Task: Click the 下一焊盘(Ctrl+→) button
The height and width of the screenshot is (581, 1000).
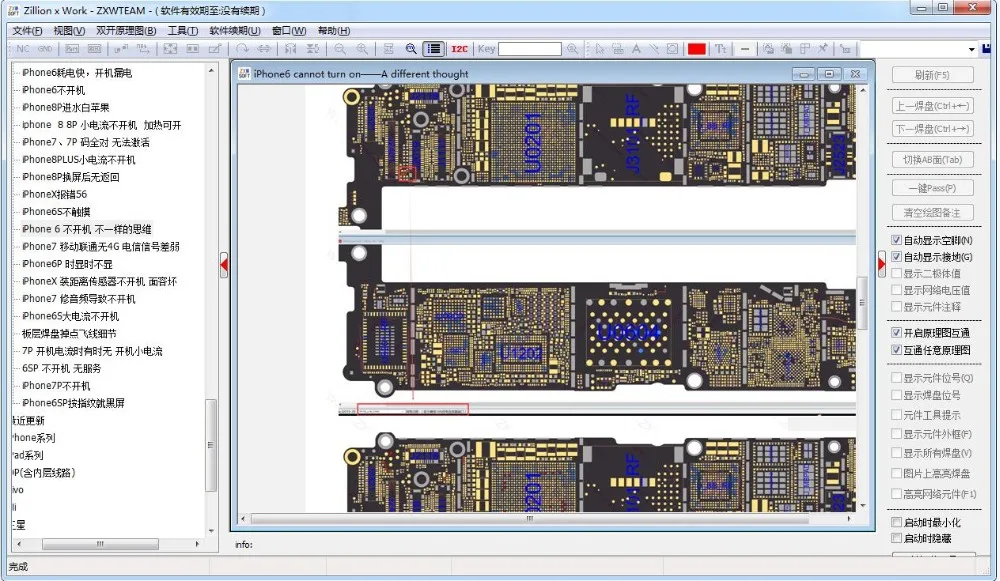Action: click(x=932, y=129)
